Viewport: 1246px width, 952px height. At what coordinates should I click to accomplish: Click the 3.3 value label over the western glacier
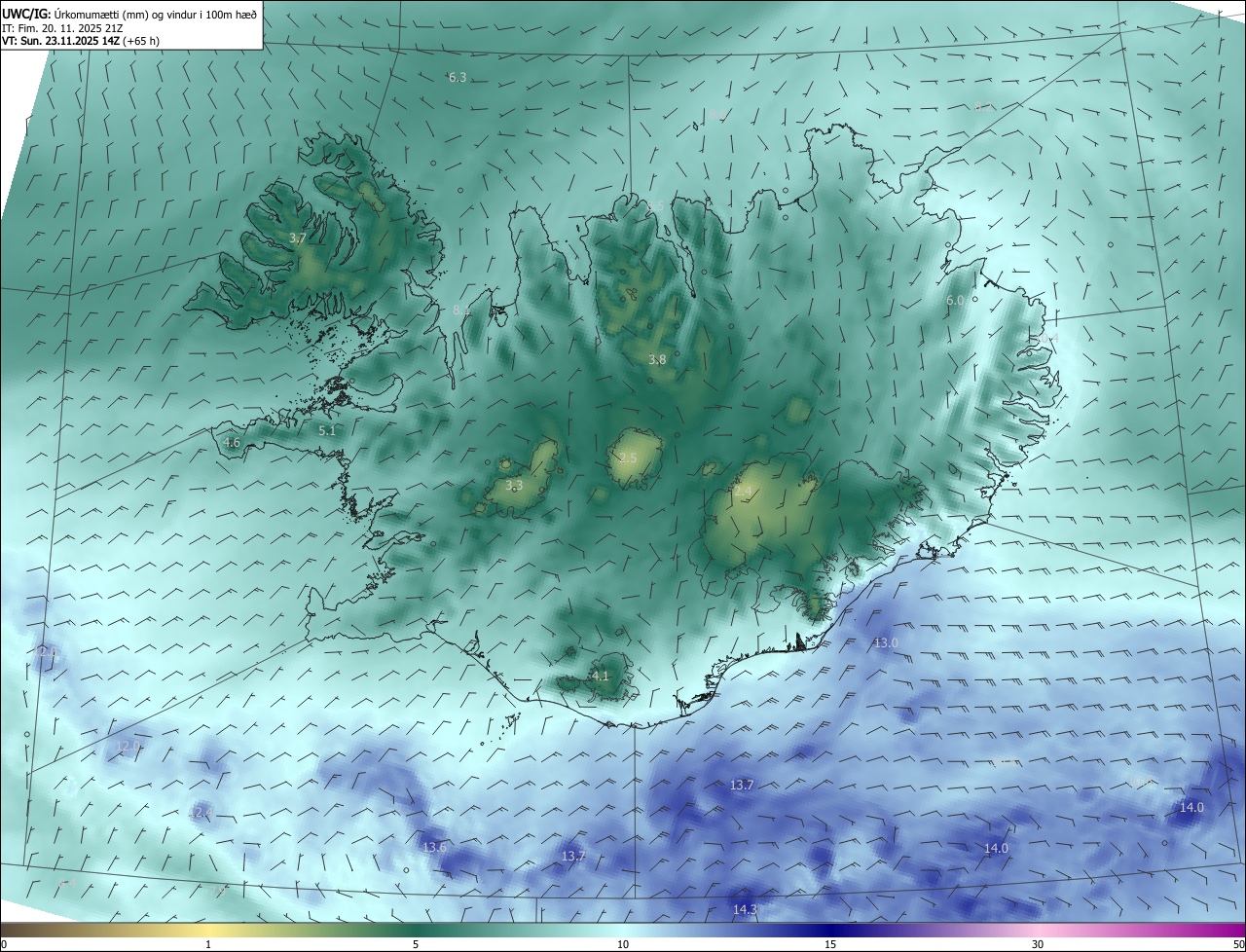coord(514,485)
